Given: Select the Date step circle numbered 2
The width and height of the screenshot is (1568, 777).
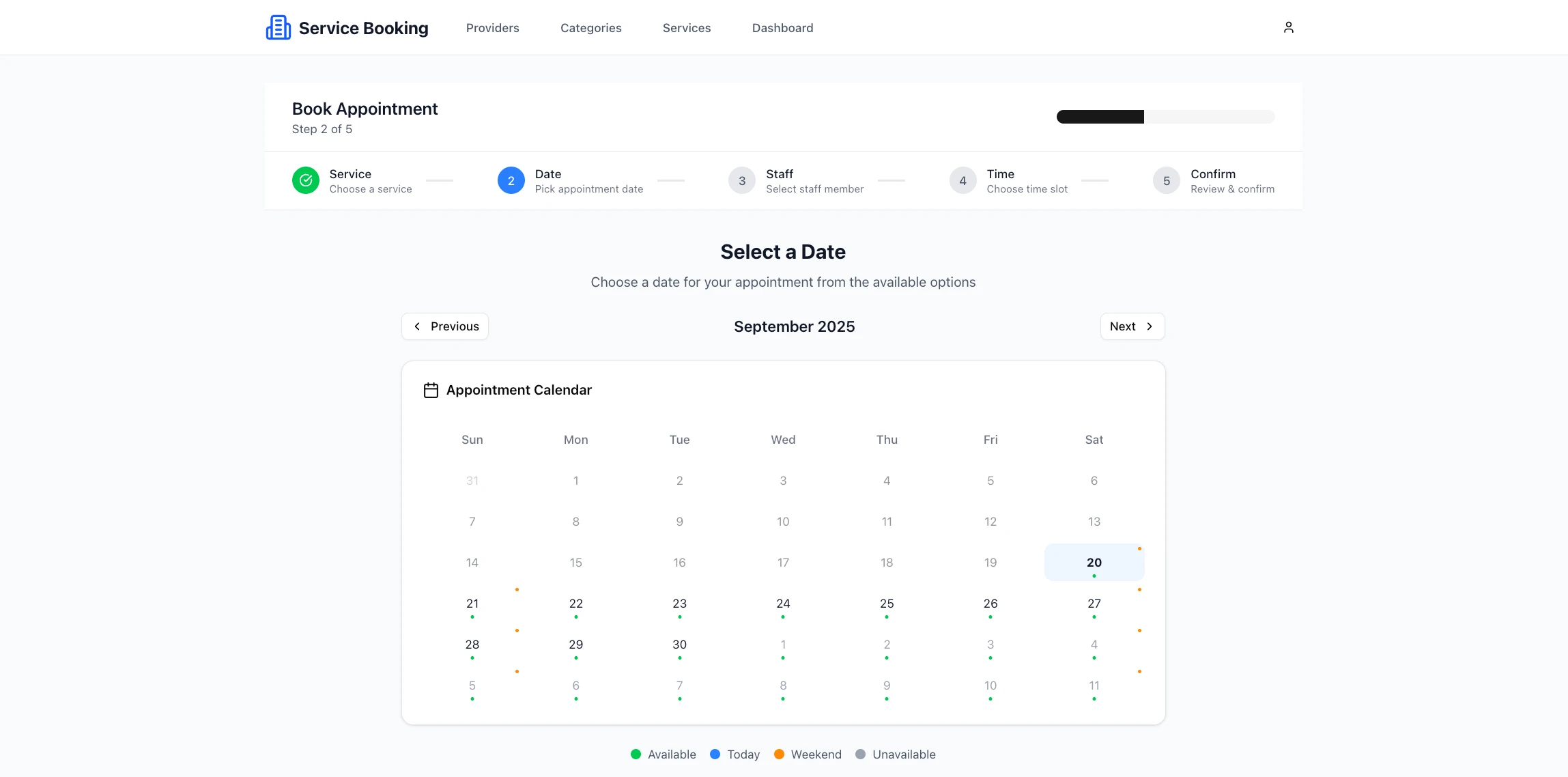Looking at the screenshot, I should pos(511,180).
